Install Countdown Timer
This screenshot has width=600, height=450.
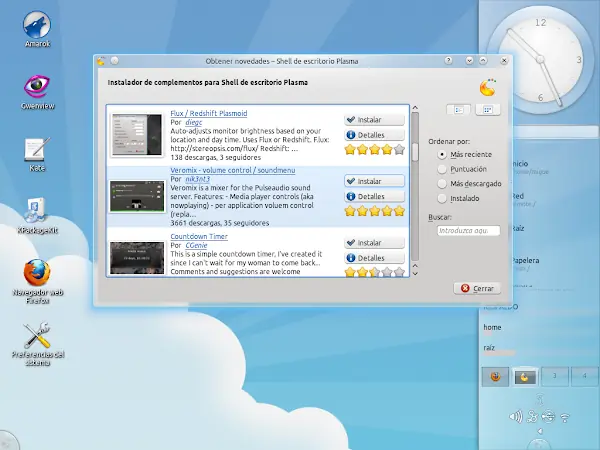tap(374, 243)
